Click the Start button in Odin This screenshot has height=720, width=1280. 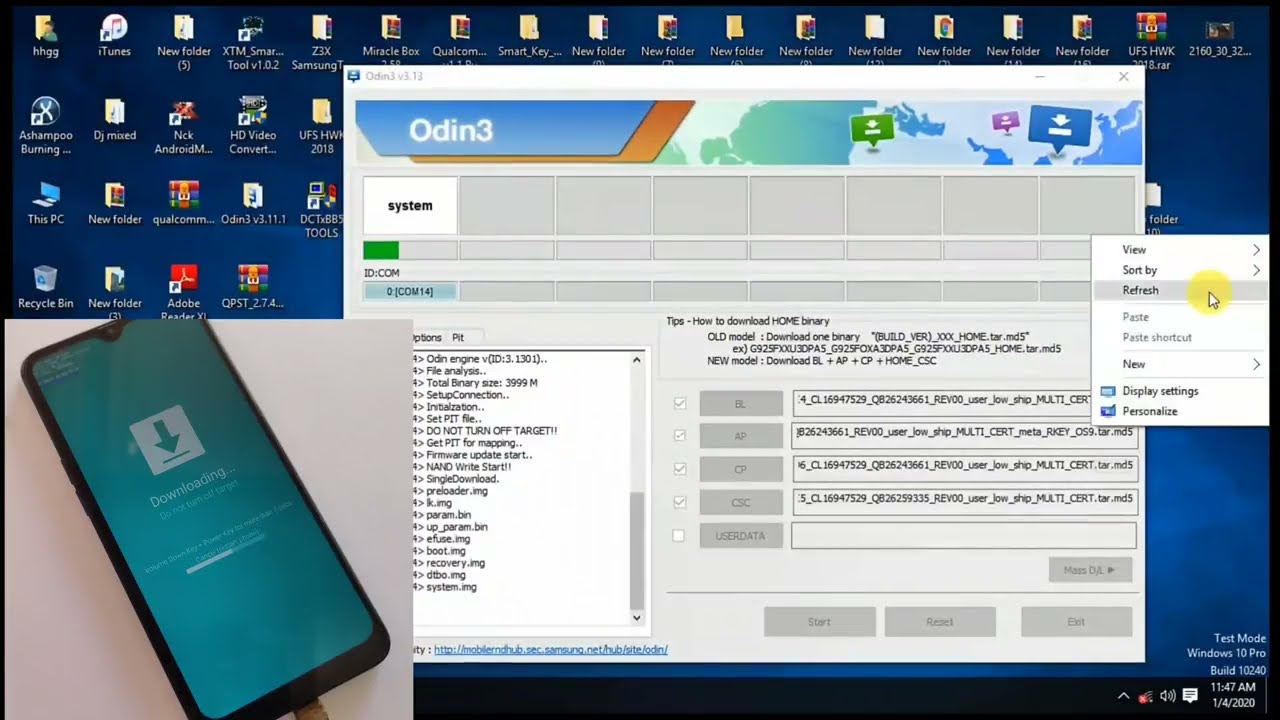pos(819,622)
